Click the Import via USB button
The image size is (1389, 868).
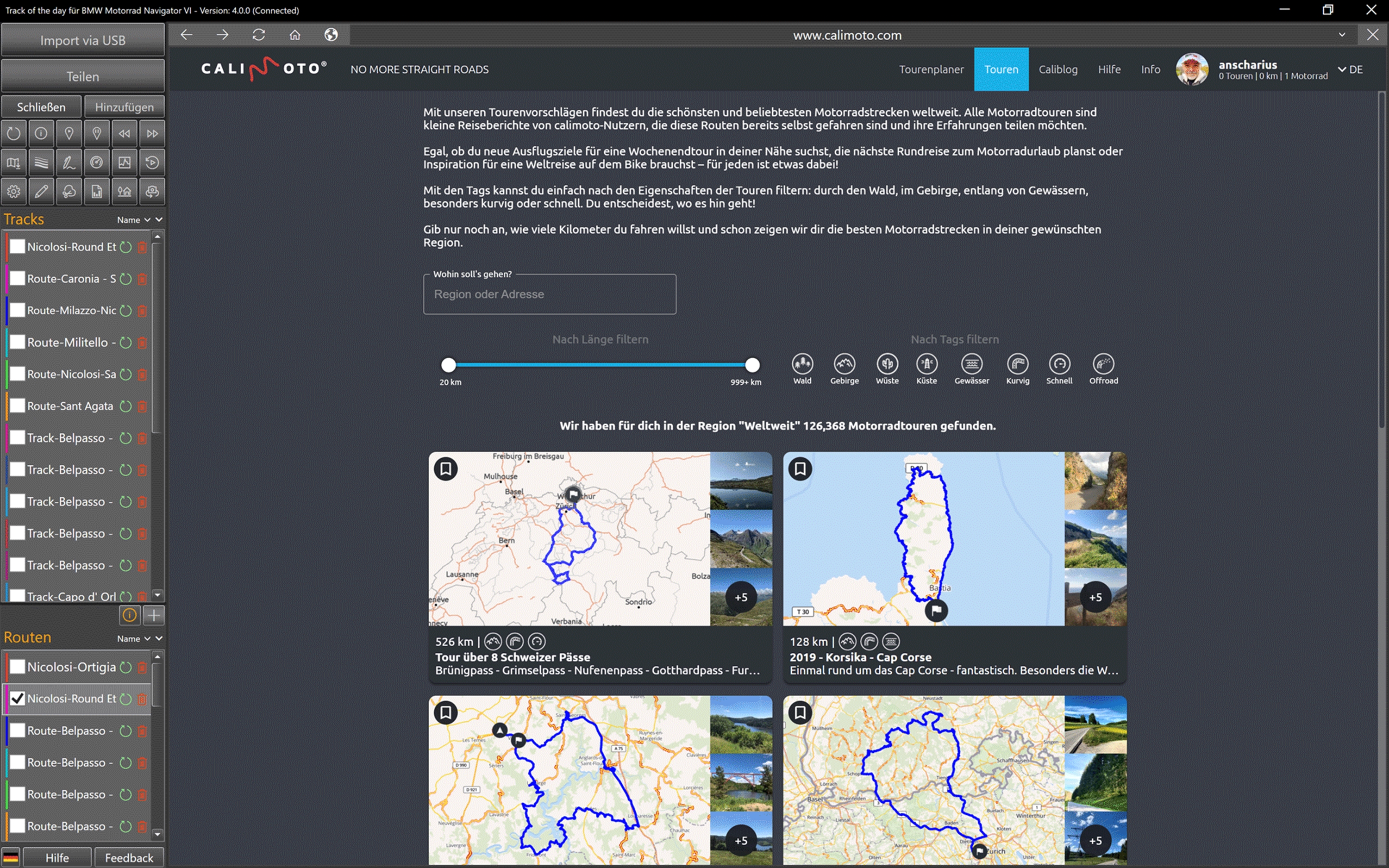83,40
